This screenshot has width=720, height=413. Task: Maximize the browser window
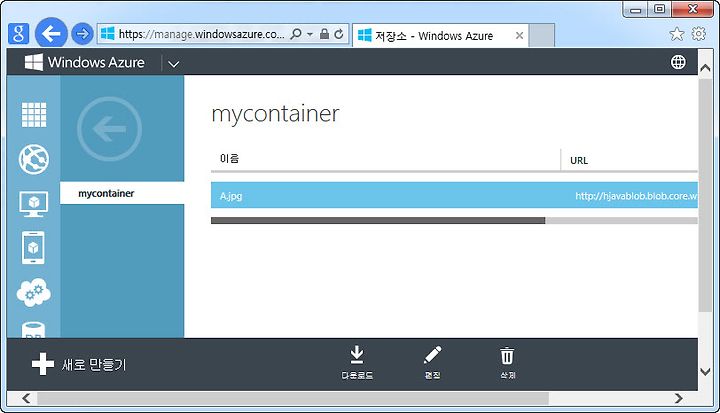[659, 10]
